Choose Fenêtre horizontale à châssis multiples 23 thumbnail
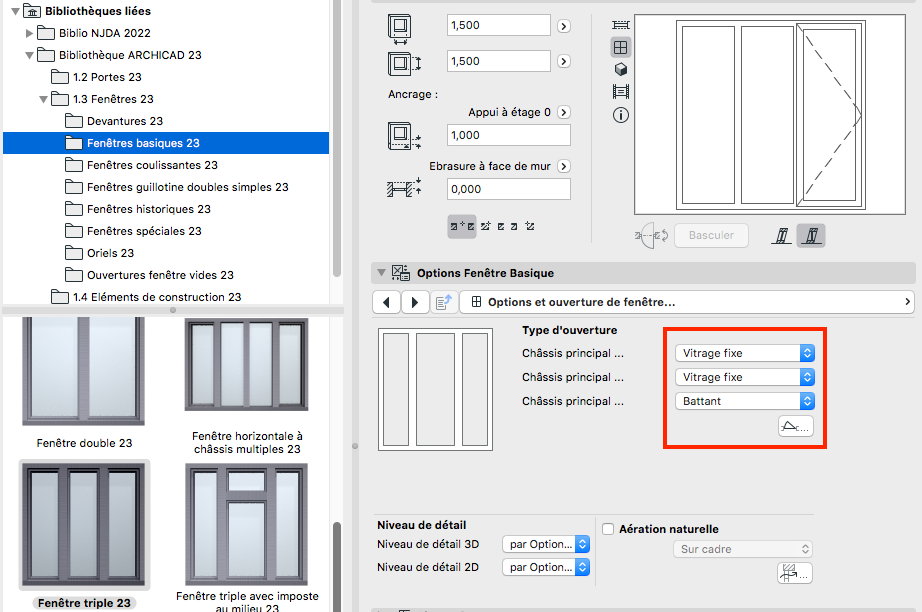Image resolution: width=922 pixels, height=612 pixels. click(246, 364)
